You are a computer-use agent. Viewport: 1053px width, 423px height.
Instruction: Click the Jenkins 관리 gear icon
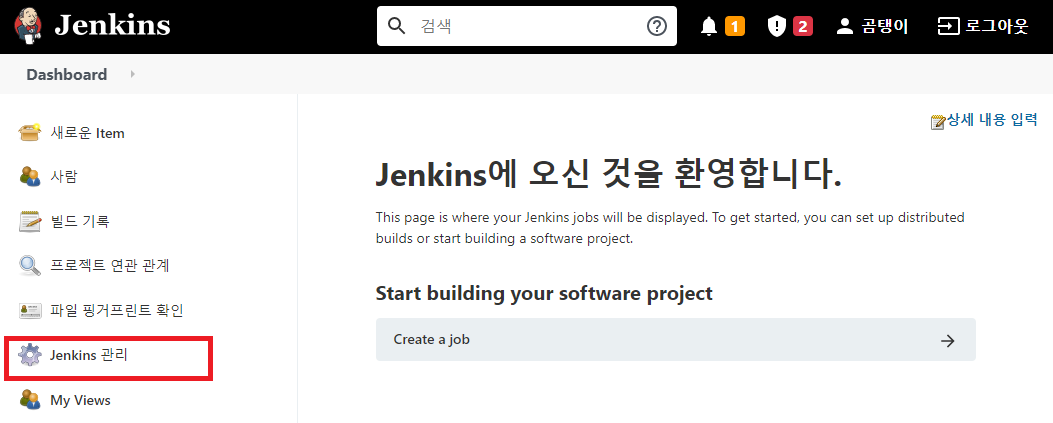point(30,355)
